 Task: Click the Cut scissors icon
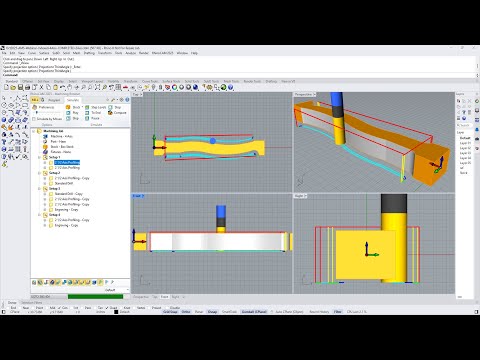41,87
